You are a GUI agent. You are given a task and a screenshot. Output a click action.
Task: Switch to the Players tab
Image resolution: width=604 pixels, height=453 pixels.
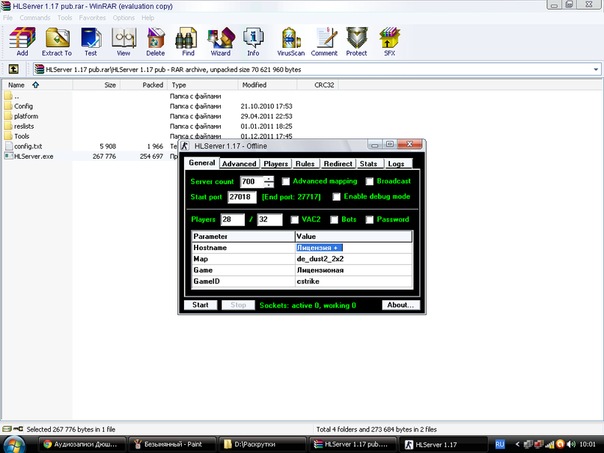tap(276, 164)
